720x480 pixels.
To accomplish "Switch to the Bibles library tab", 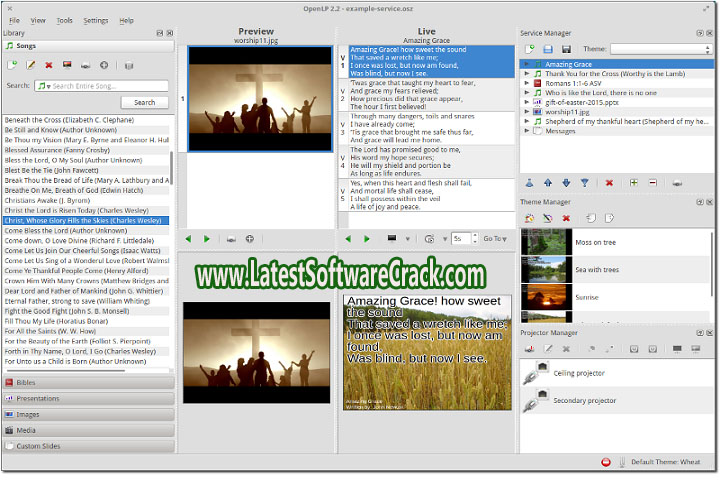I will click(x=89, y=383).
